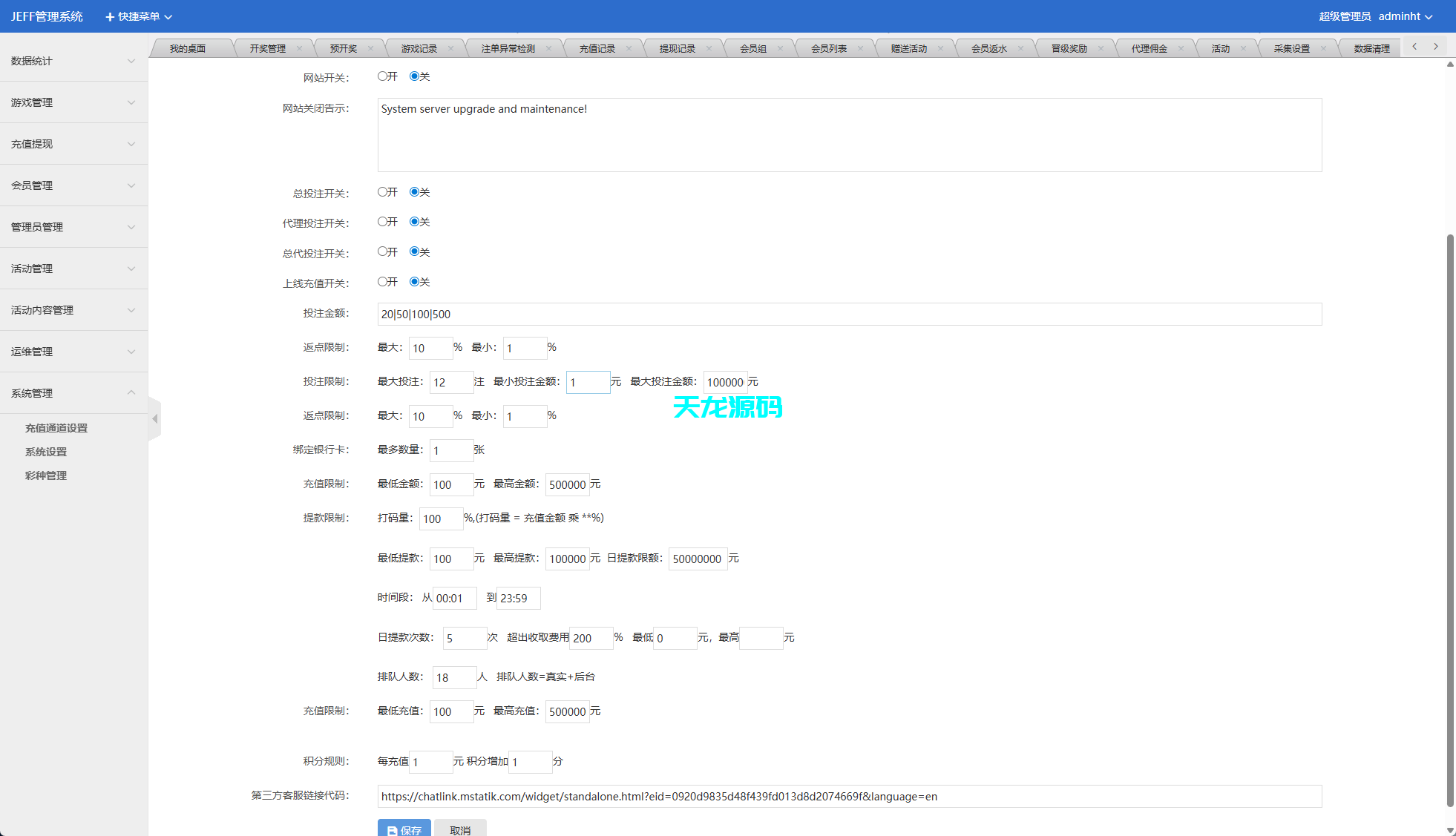Click the scrollbar up arrow icon
1456x836 pixels.
pyautogui.click(x=1449, y=65)
